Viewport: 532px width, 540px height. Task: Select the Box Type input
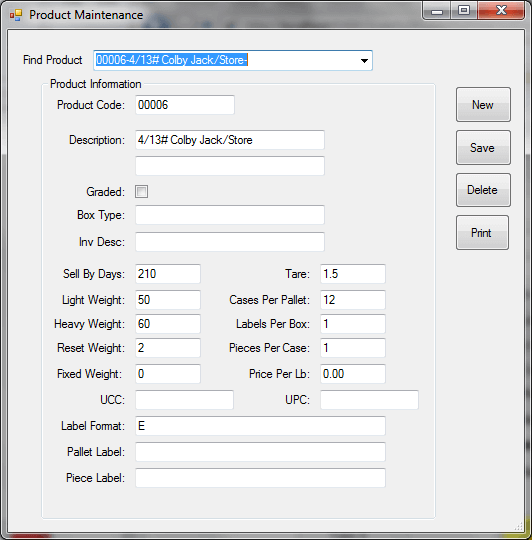[230, 215]
